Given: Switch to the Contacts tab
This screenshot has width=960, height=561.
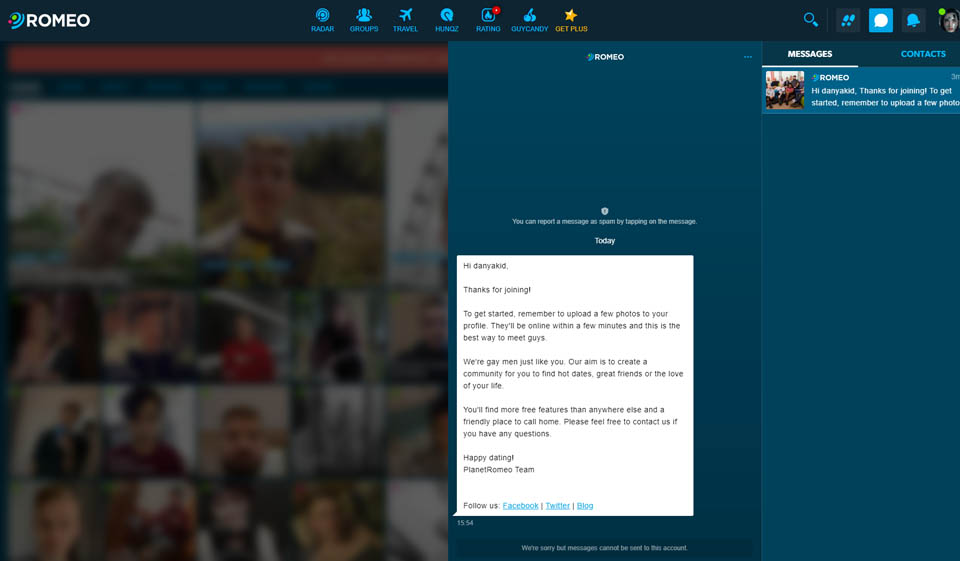Looking at the screenshot, I should (922, 54).
